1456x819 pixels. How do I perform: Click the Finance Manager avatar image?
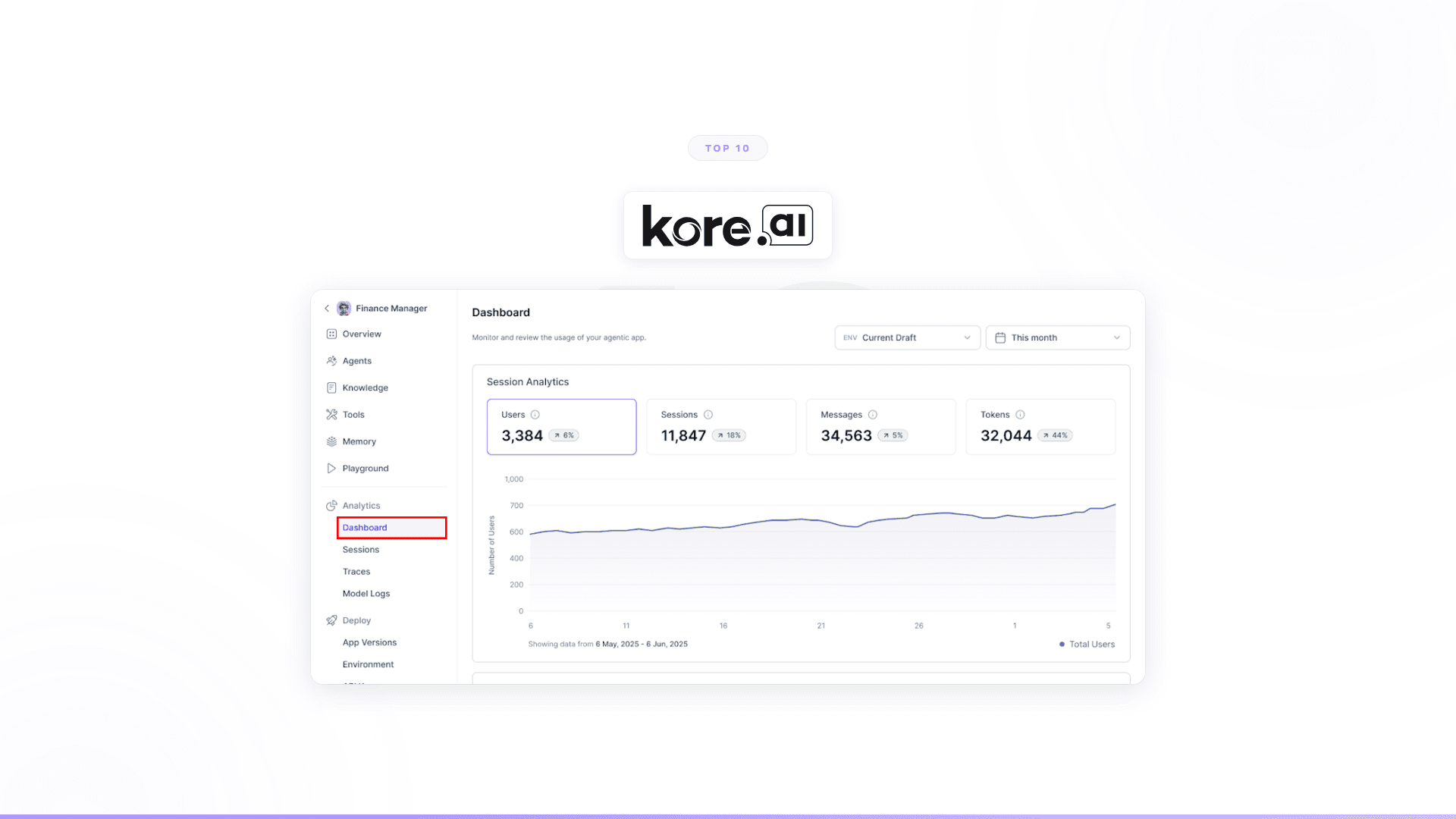[344, 308]
